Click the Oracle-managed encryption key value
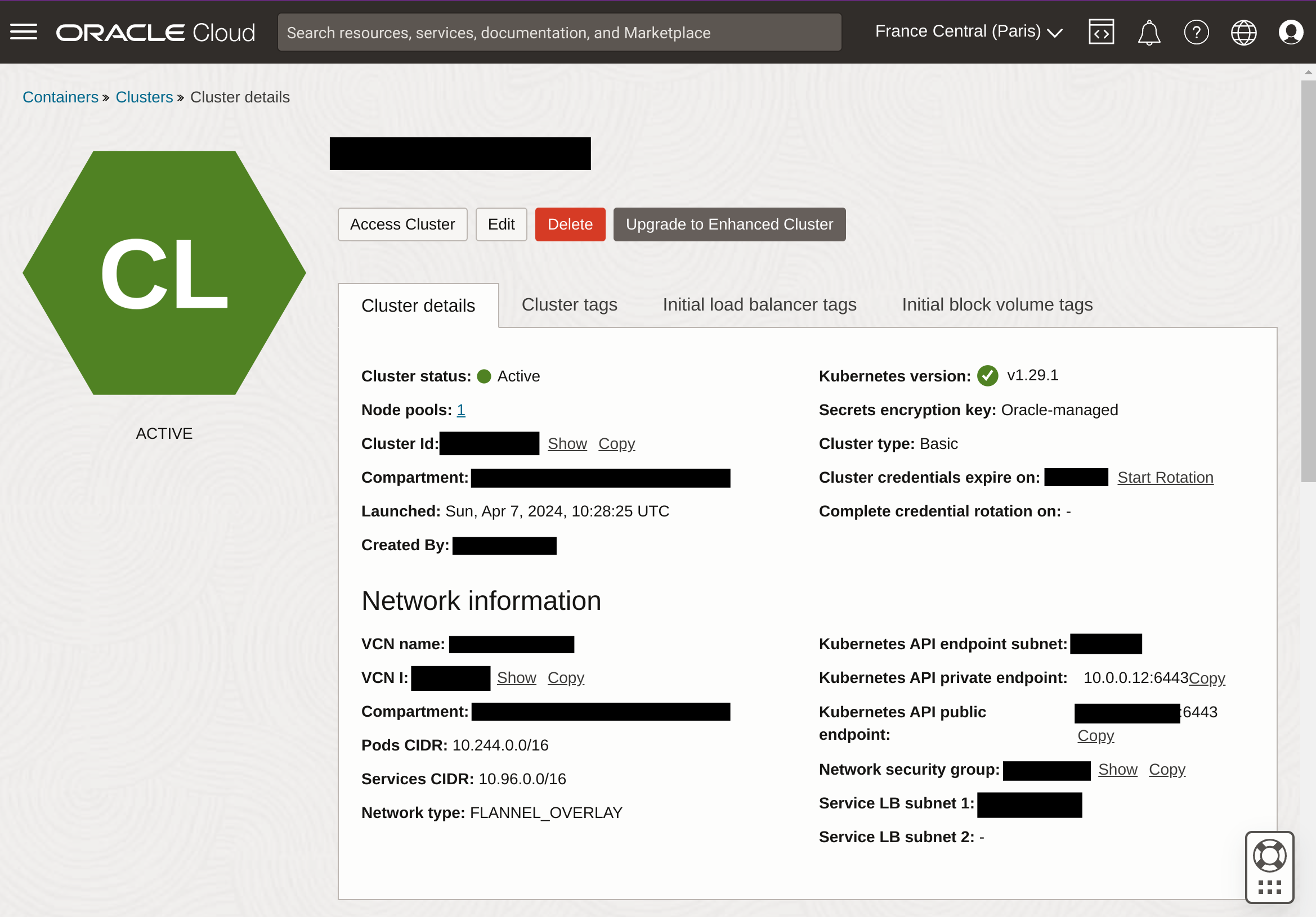The width and height of the screenshot is (1316, 917). click(1059, 410)
